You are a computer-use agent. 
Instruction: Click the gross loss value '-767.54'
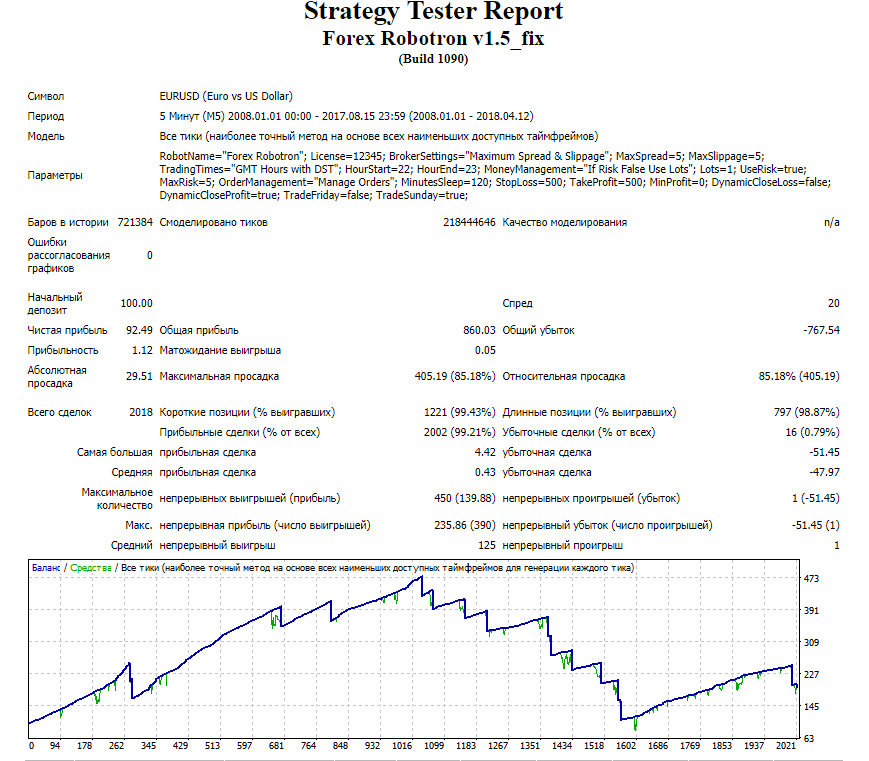821,330
